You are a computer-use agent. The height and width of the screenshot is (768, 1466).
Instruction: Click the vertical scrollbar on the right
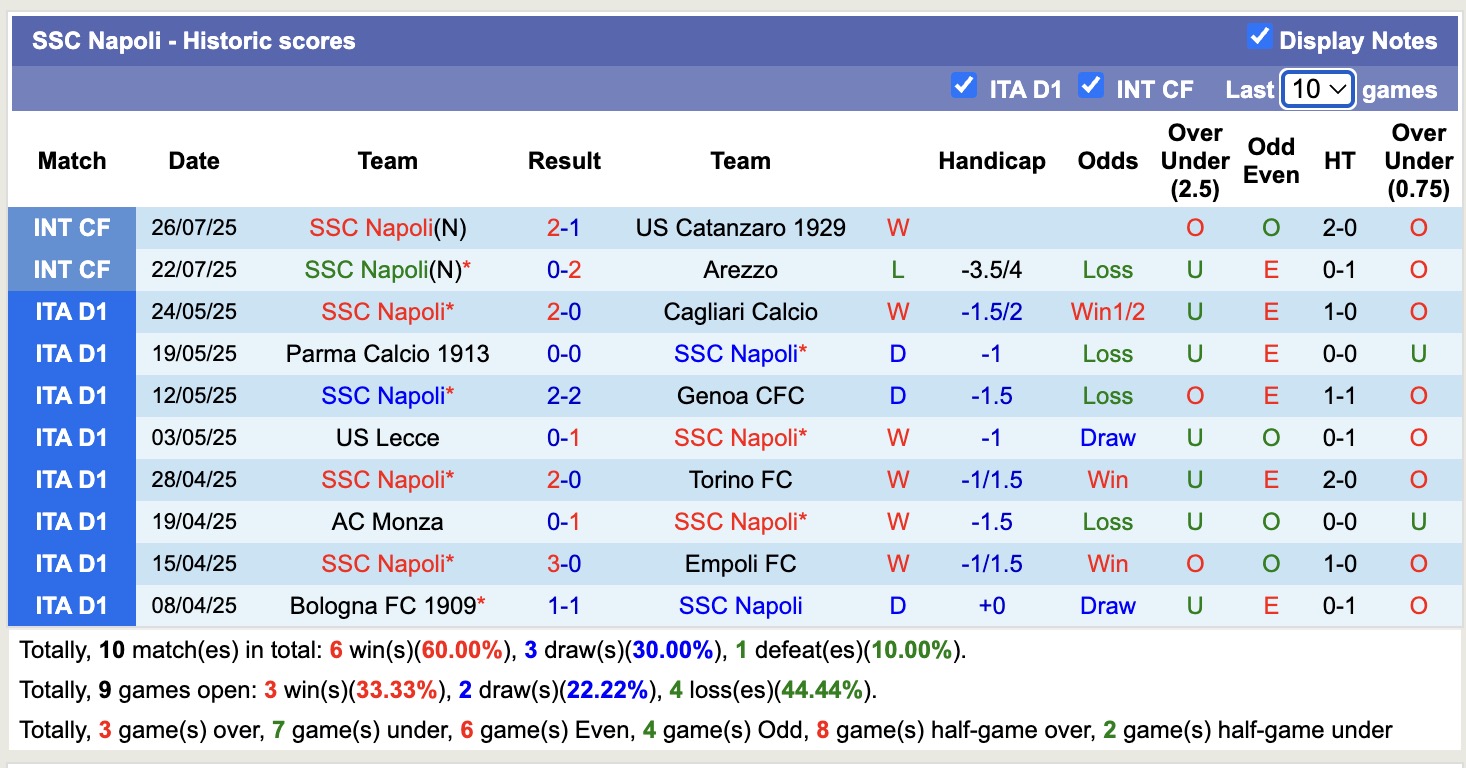(1459, 384)
